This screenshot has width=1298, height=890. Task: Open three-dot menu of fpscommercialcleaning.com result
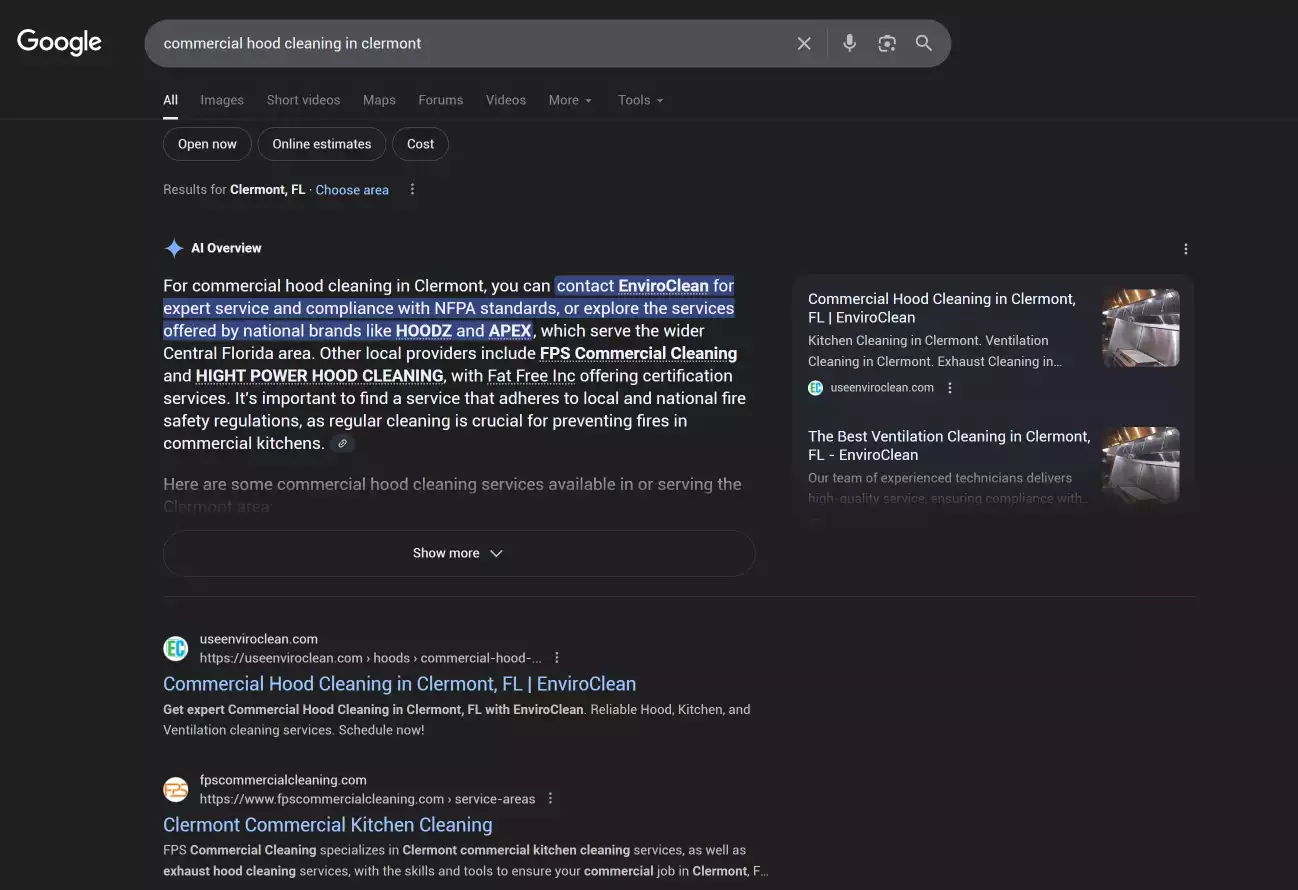(x=550, y=799)
